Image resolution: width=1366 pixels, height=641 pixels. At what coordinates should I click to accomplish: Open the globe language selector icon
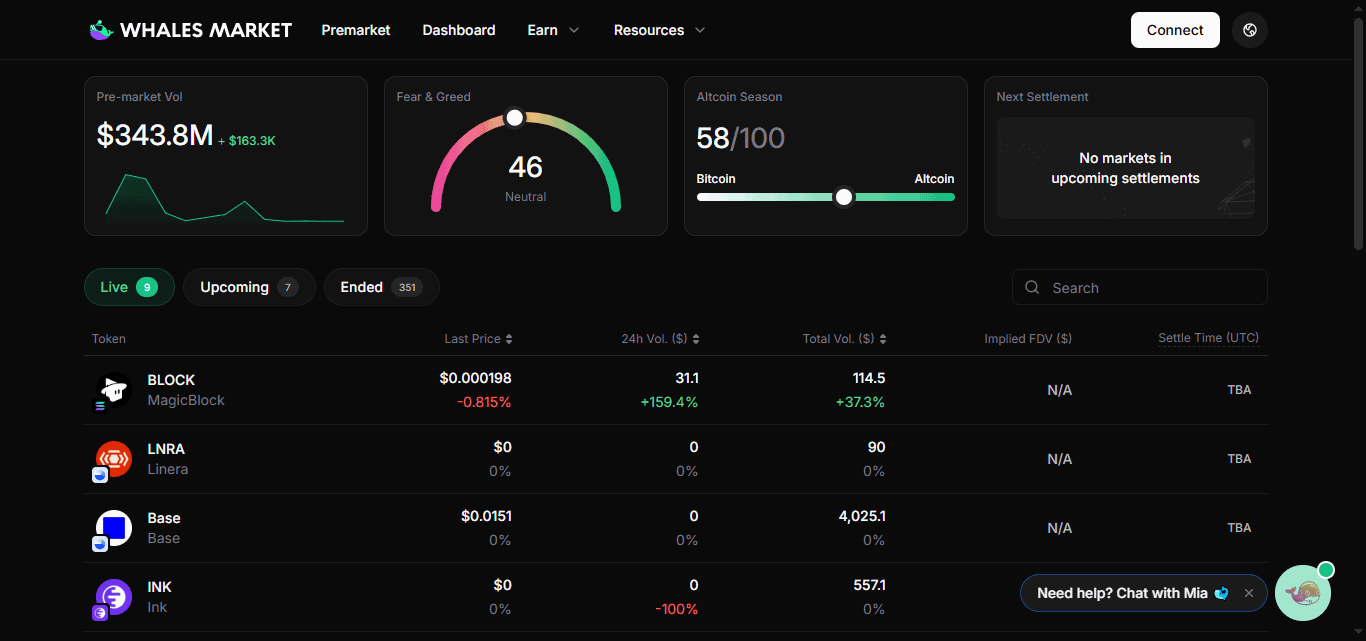point(1249,30)
